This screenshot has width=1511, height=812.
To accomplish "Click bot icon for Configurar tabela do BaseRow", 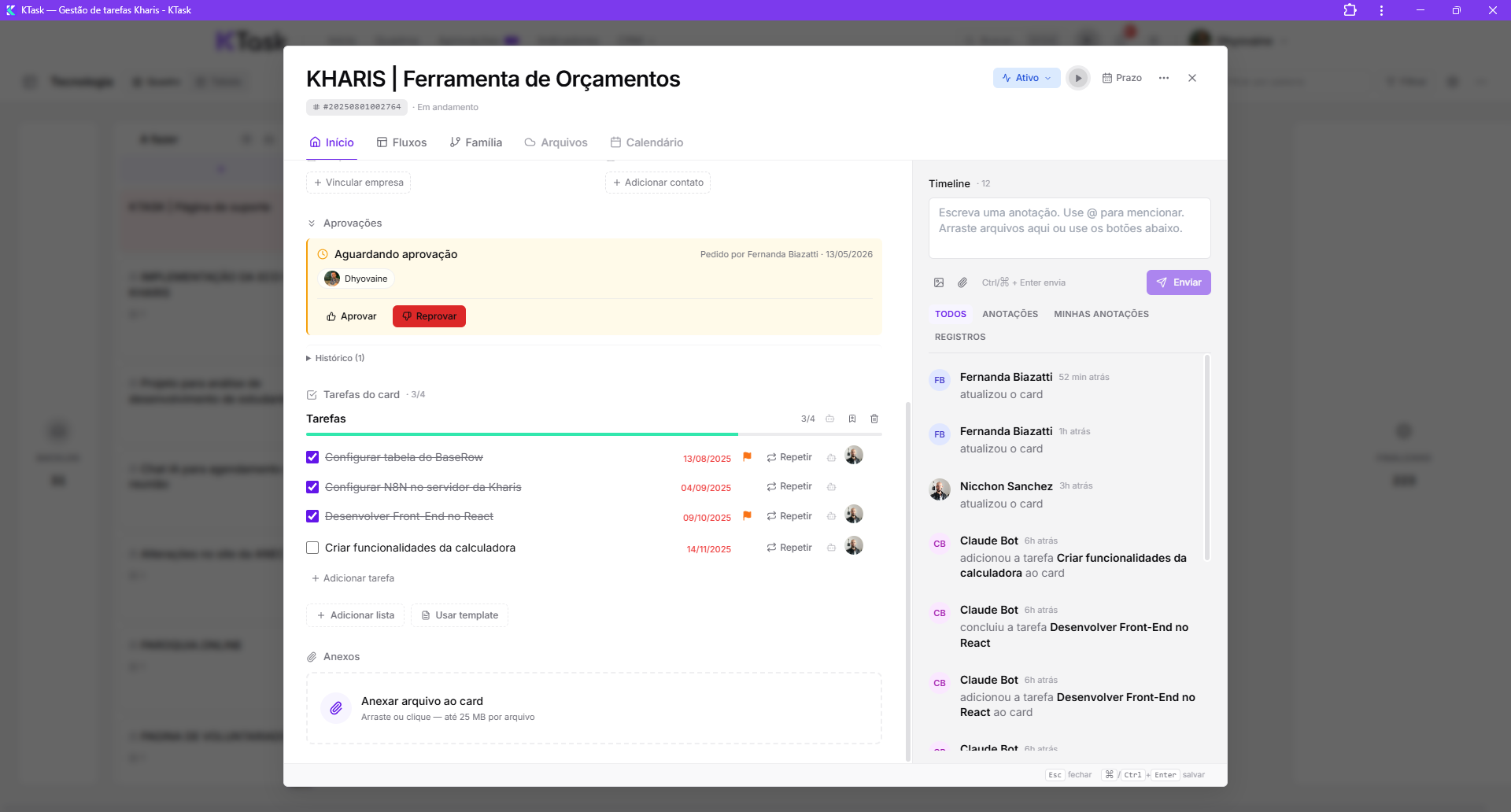I will pos(831,458).
